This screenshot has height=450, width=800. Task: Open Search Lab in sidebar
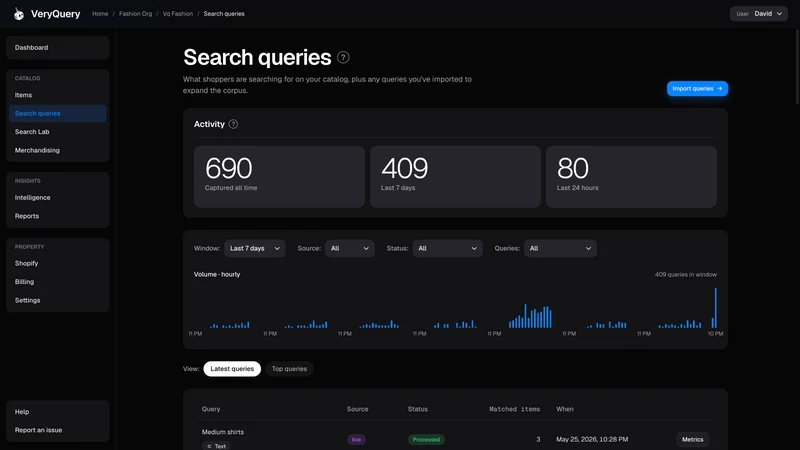pos(58,132)
